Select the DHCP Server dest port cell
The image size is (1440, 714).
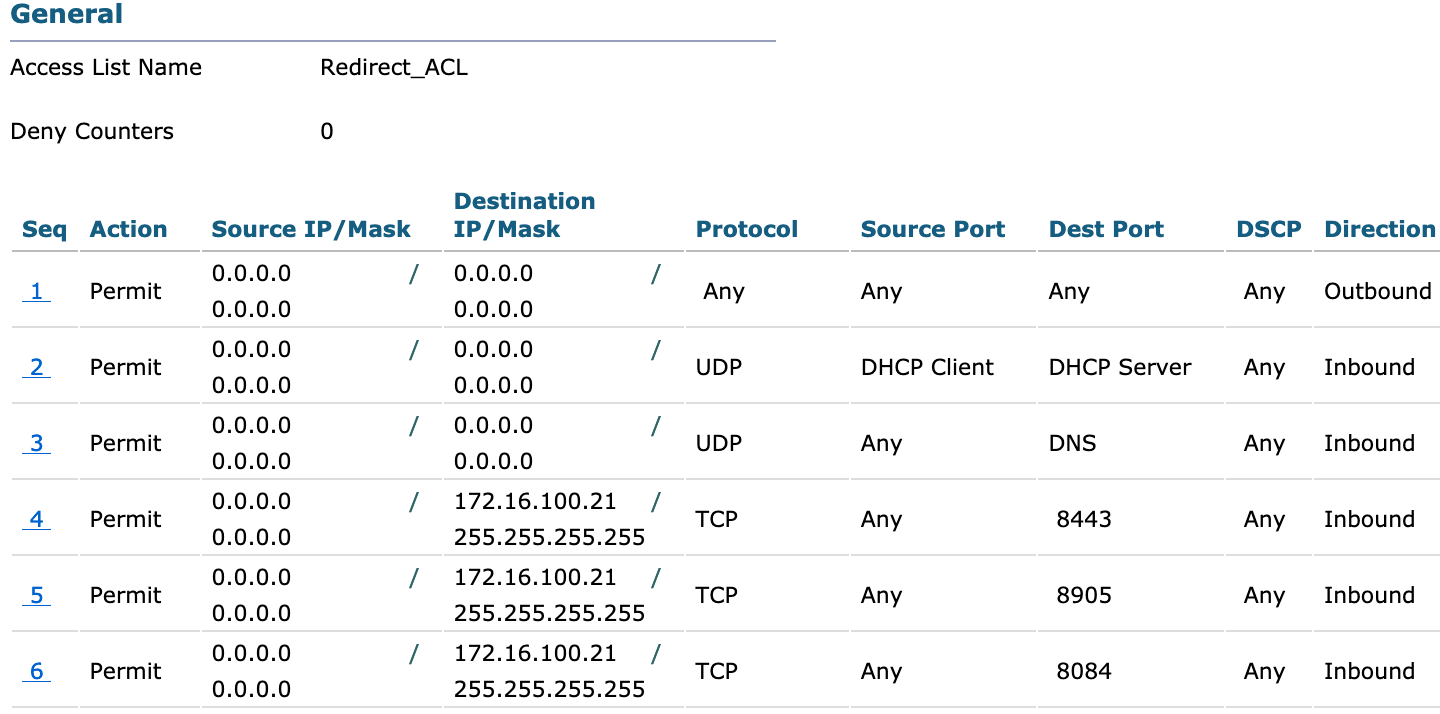tap(1120, 368)
